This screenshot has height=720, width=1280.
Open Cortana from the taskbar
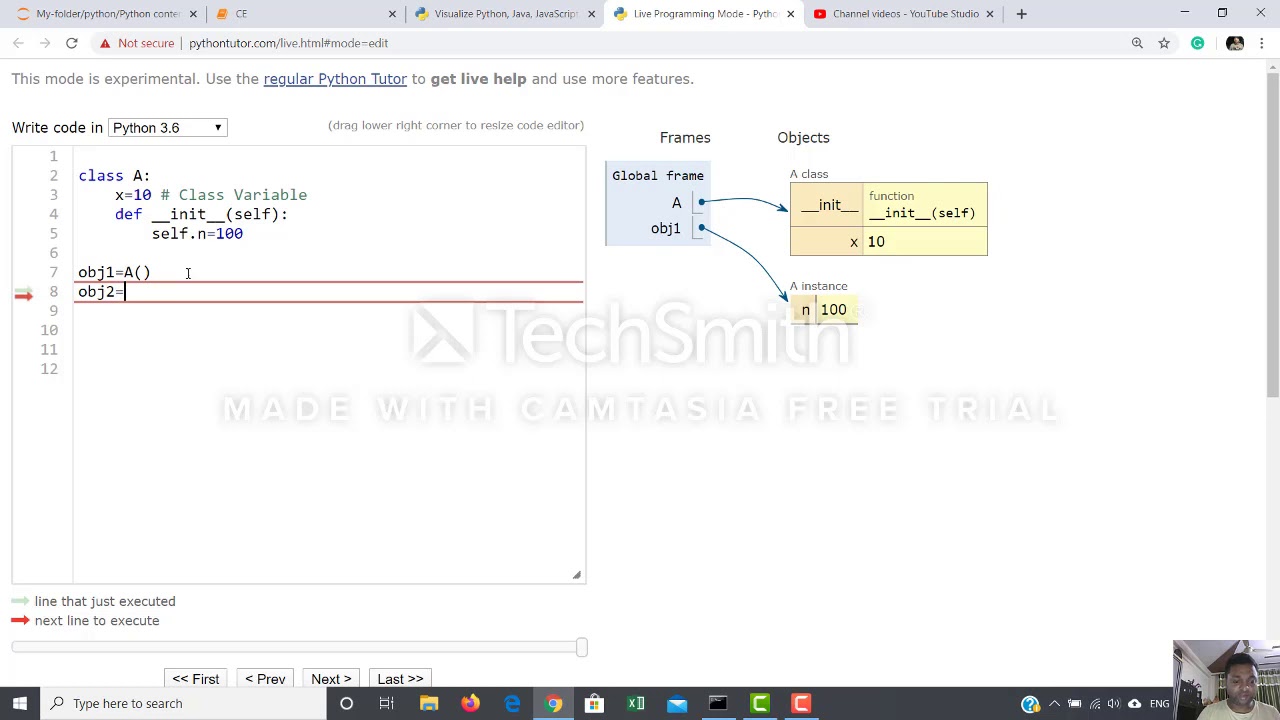point(346,703)
